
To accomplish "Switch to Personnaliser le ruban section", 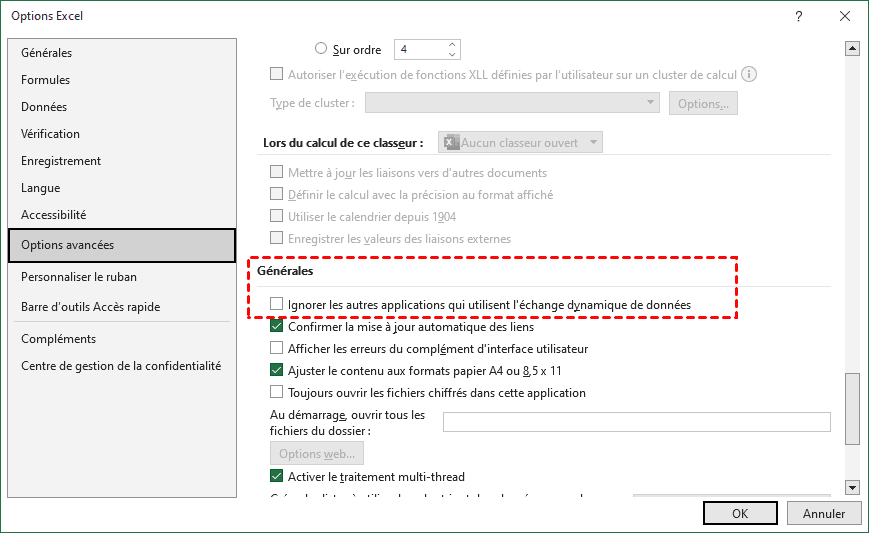I will tap(79, 277).
